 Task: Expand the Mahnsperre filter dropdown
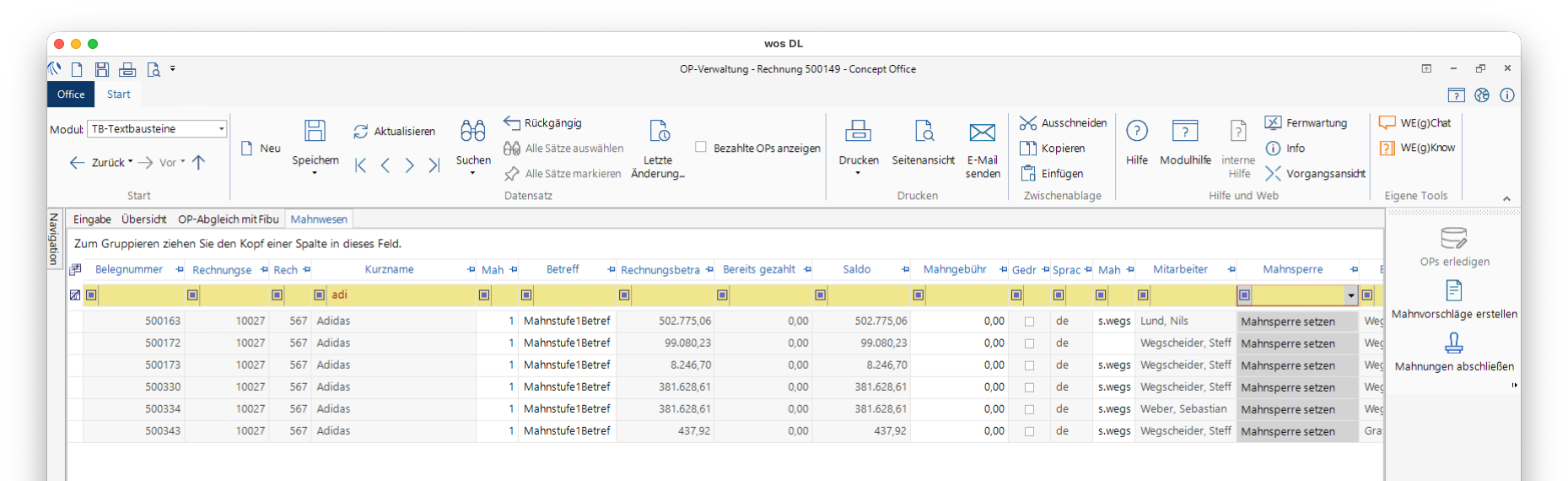[1350, 295]
